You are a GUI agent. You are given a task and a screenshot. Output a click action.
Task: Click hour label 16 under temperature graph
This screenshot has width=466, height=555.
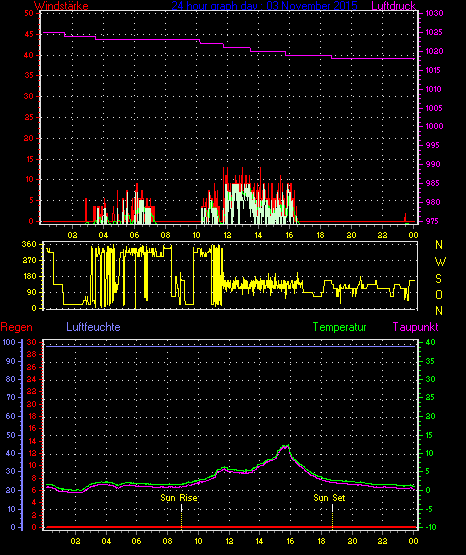point(290,541)
